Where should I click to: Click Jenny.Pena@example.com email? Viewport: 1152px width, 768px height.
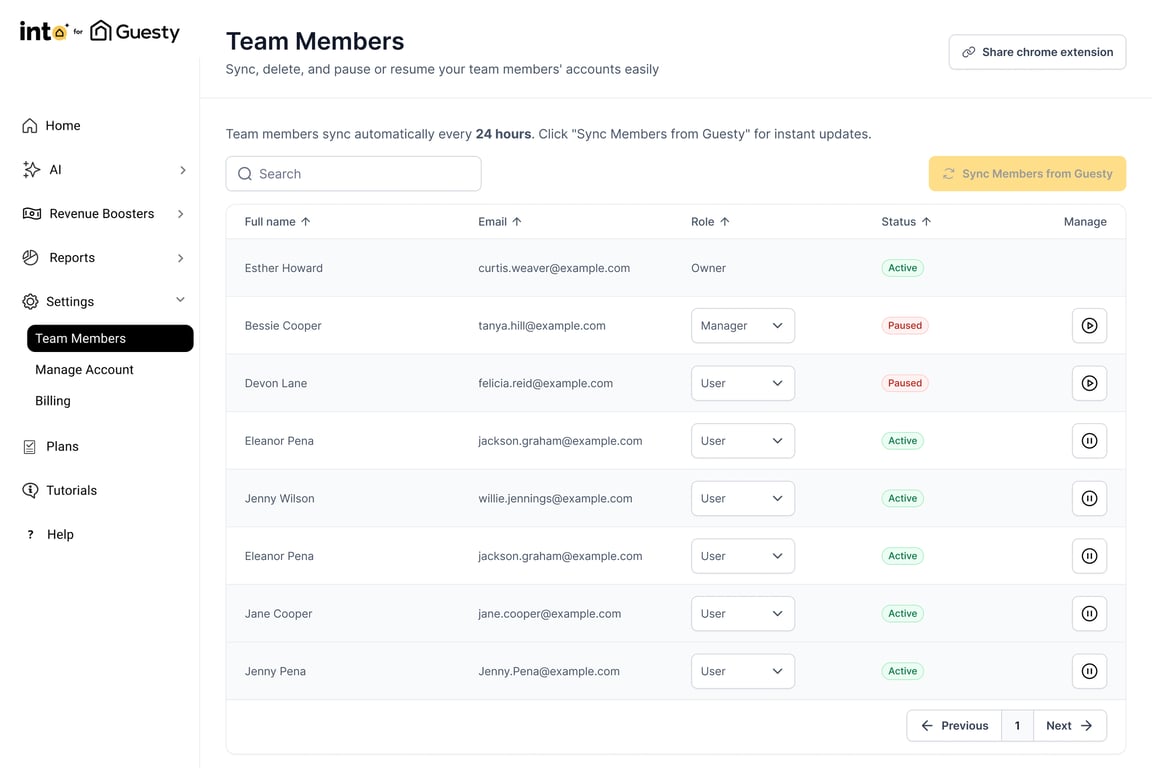[549, 671]
